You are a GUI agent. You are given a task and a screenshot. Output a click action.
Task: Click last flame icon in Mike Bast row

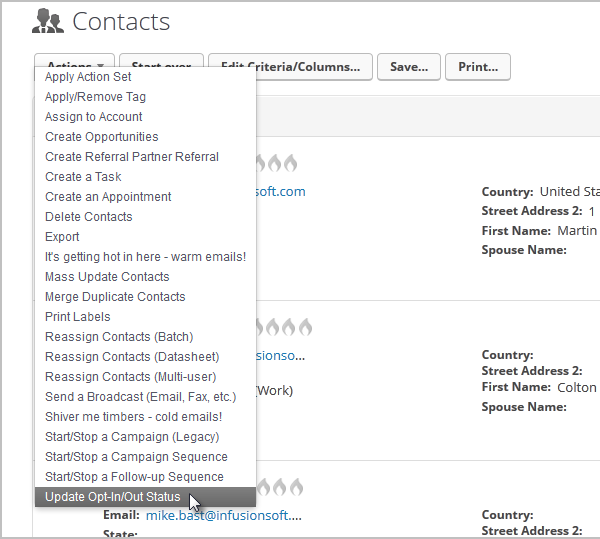297,487
